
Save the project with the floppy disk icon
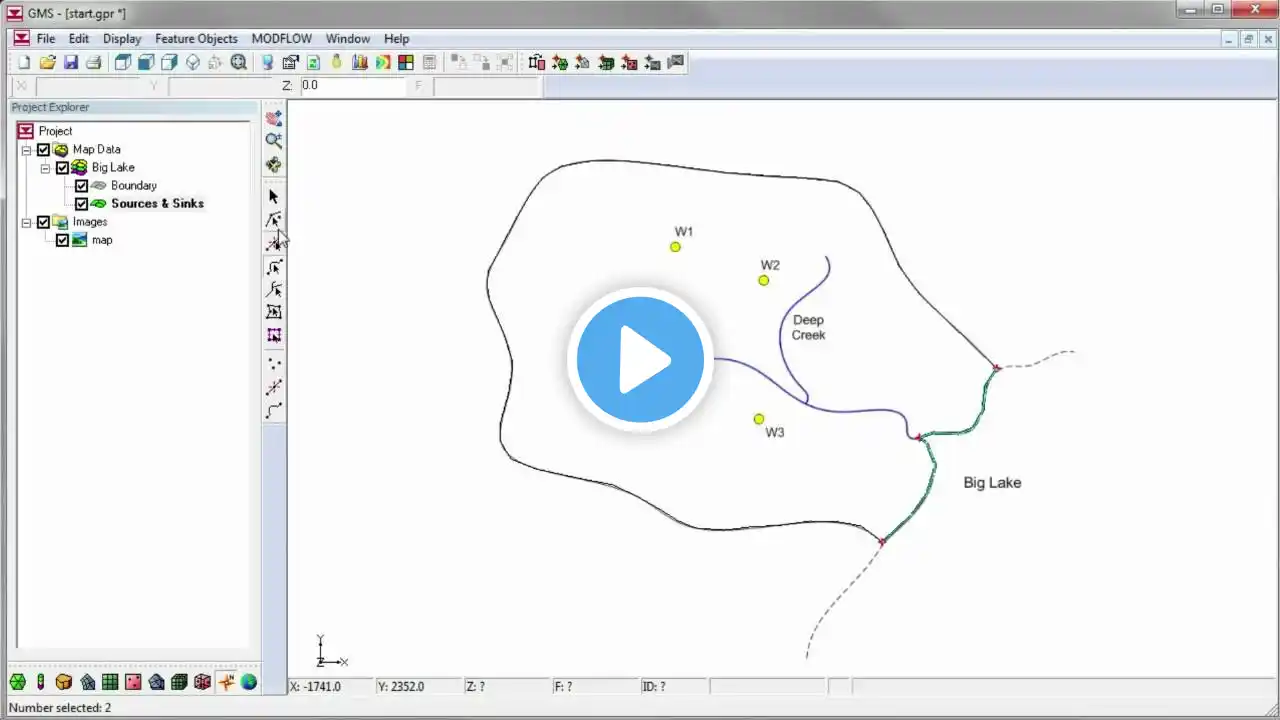[x=71, y=62]
